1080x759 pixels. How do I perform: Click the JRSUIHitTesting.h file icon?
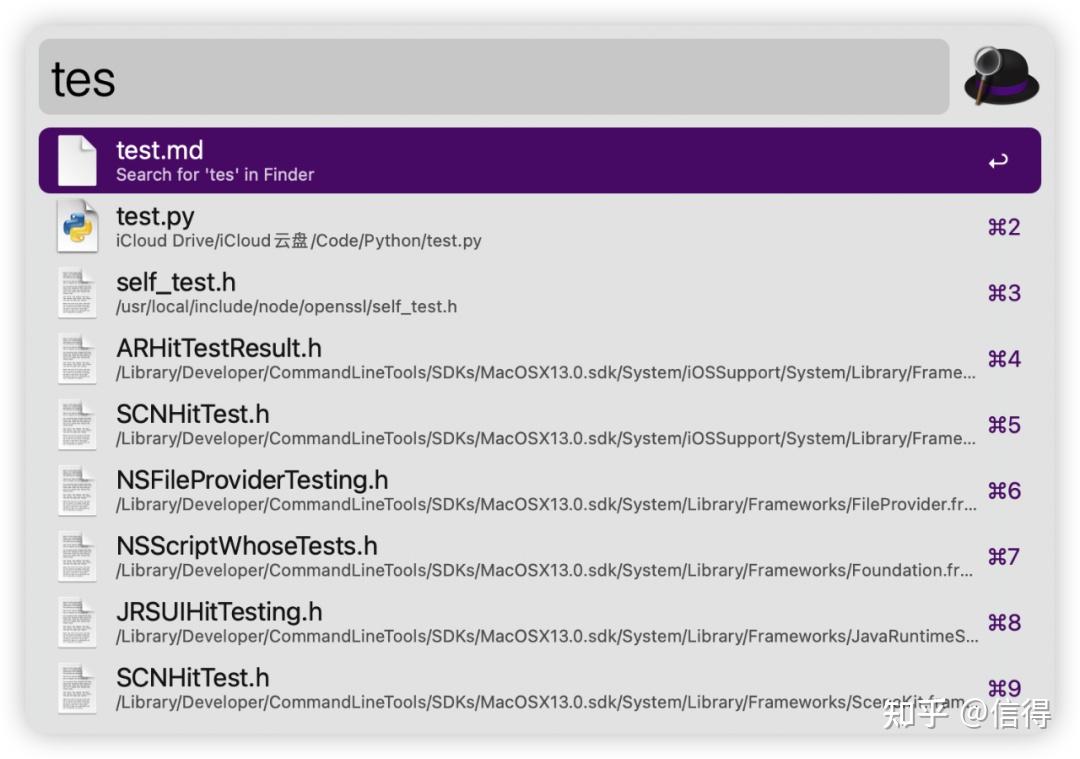point(77,622)
